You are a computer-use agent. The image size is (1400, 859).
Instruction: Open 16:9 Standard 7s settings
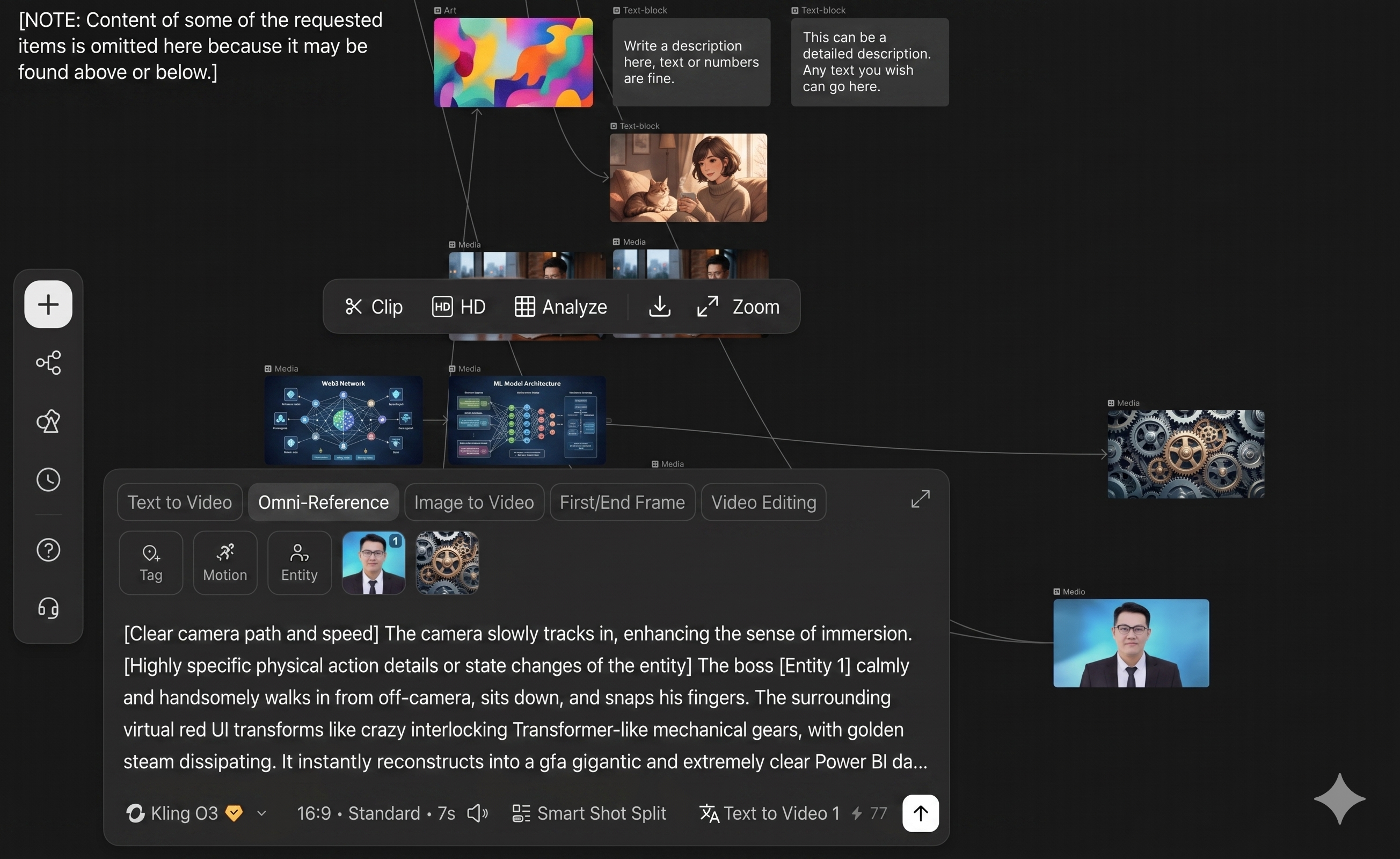tap(376, 813)
